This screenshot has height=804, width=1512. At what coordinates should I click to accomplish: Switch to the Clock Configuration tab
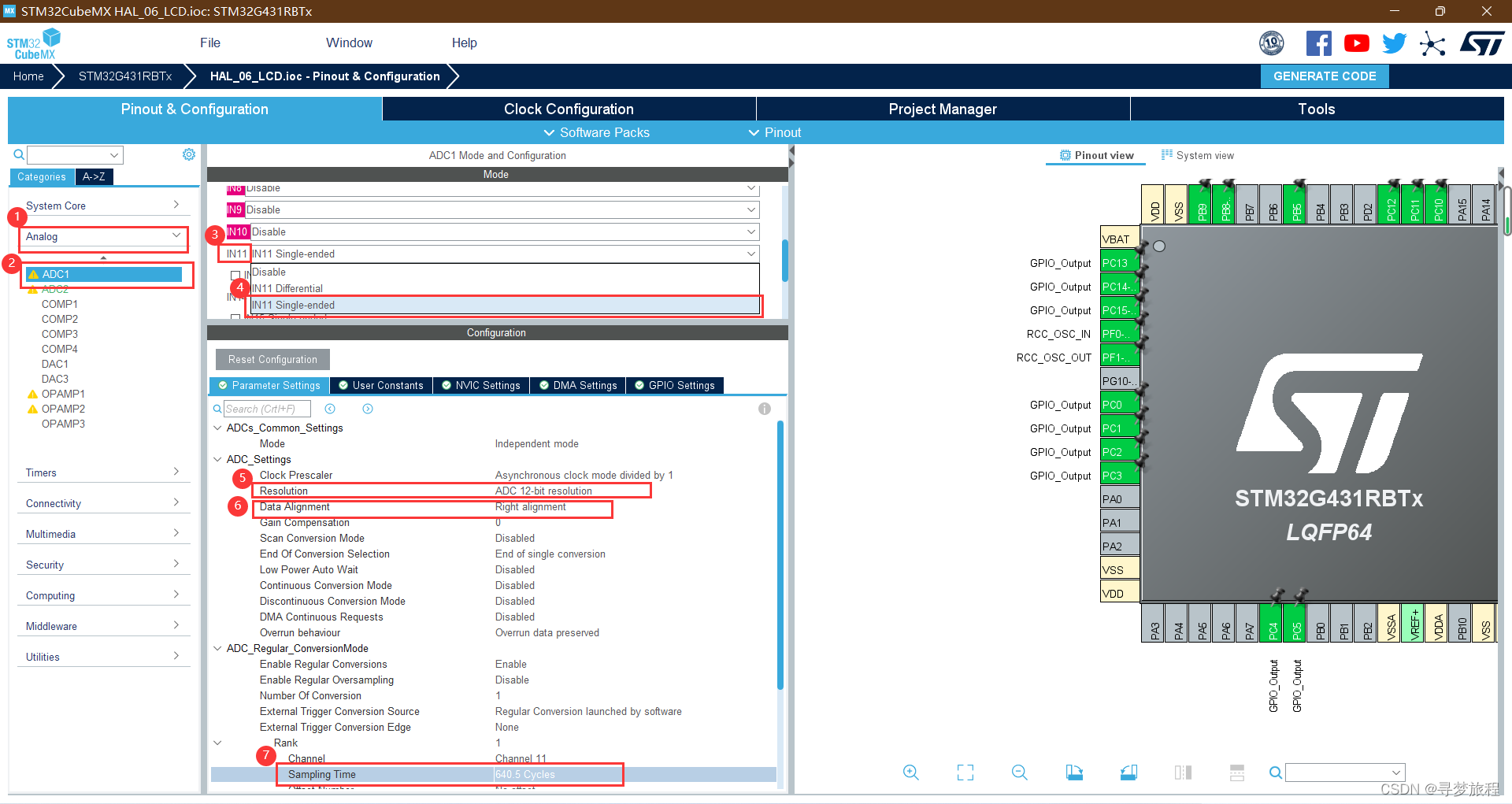(569, 109)
